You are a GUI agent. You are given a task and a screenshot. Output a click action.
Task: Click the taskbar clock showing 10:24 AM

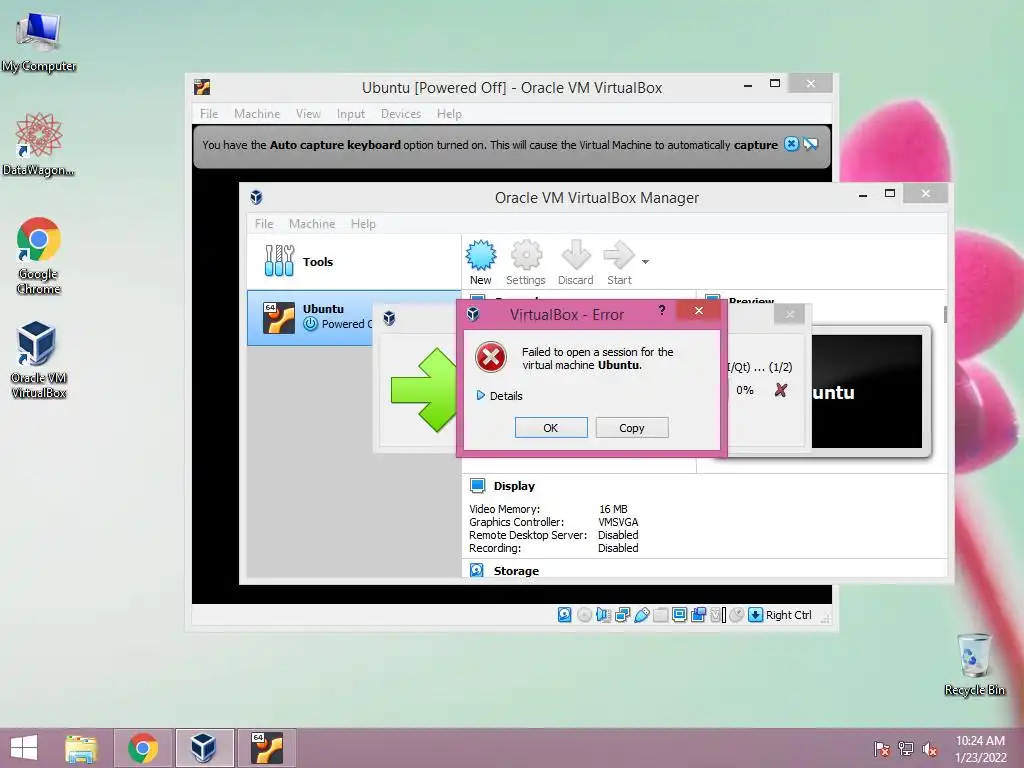[980, 748]
